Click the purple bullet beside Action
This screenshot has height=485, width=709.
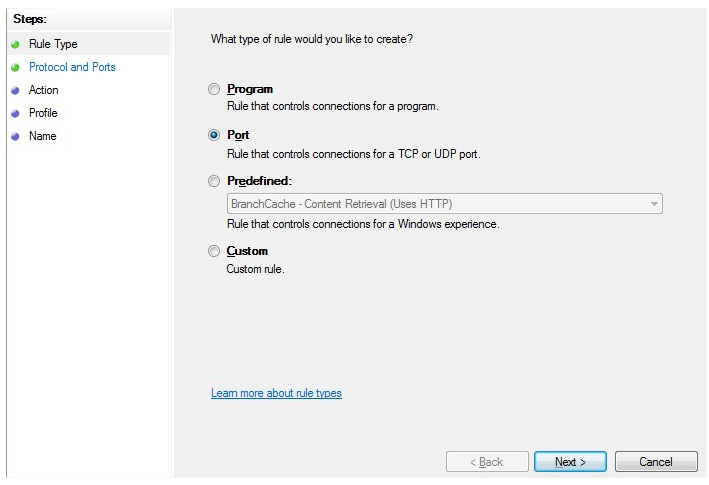(15, 90)
